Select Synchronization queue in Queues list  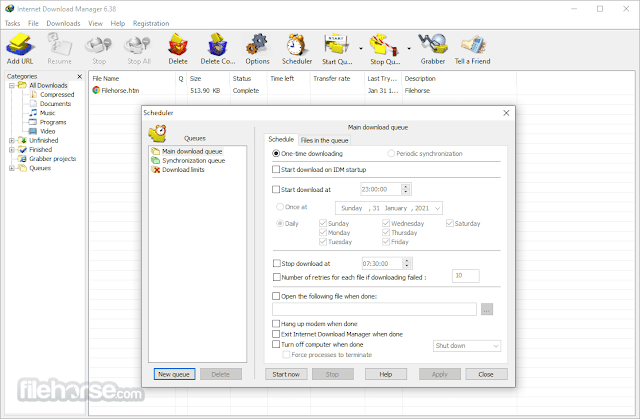pos(193,160)
